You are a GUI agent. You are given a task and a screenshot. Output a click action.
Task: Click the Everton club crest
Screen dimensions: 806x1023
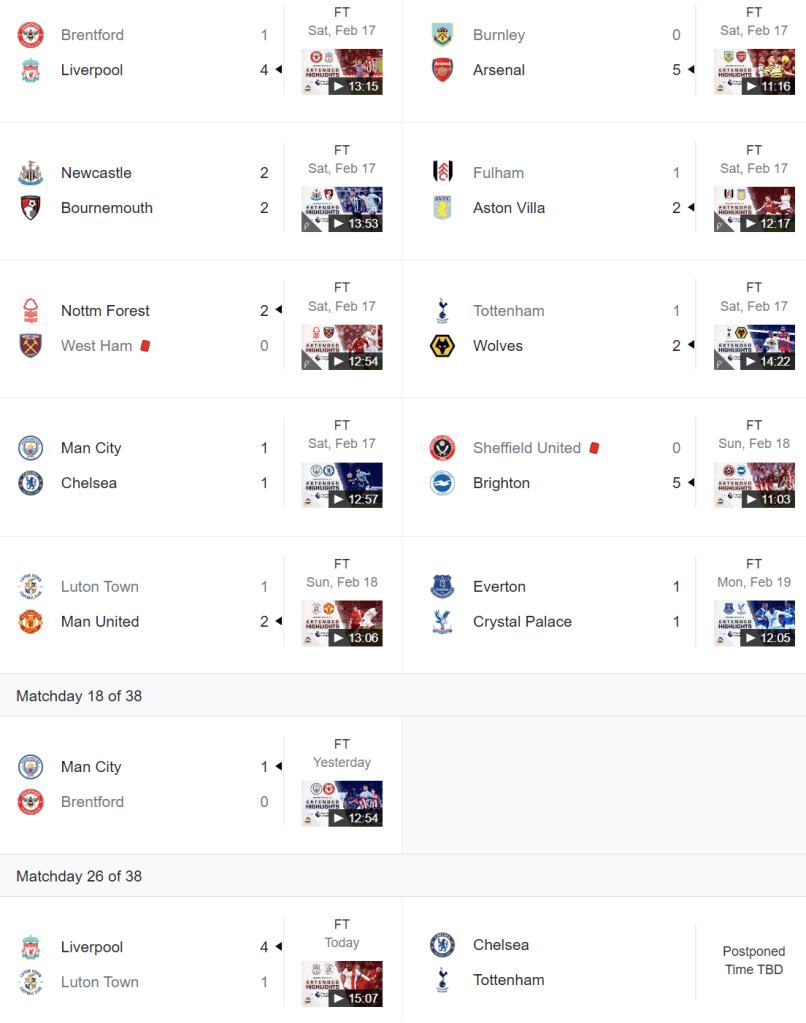point(442,587)
